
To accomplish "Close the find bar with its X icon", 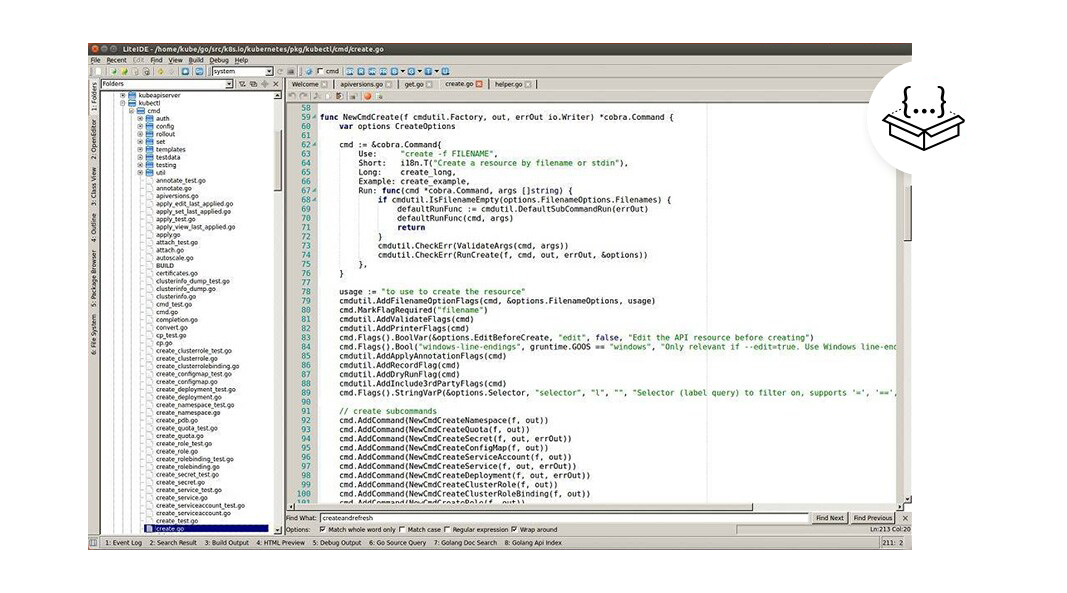I will tap(905, 518).
